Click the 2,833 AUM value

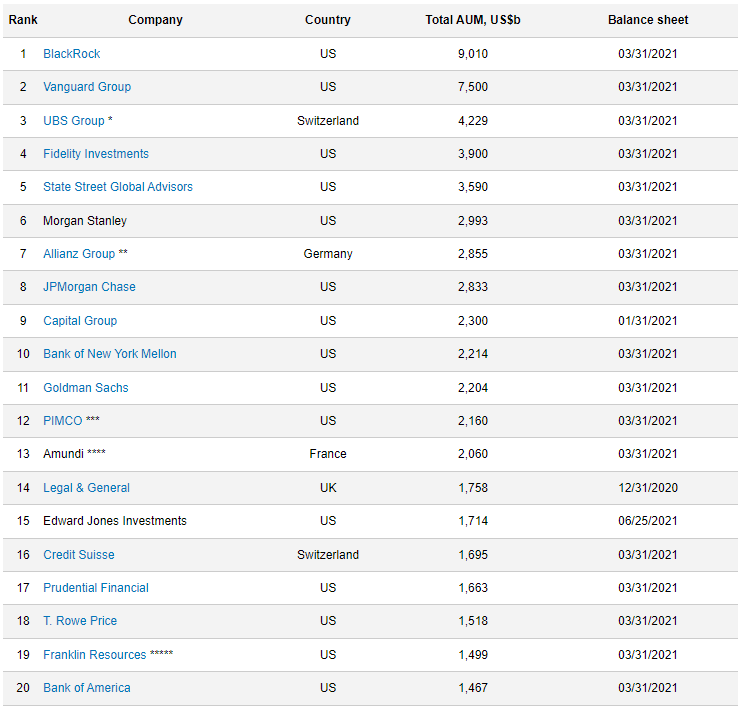(x=473, y=287)
